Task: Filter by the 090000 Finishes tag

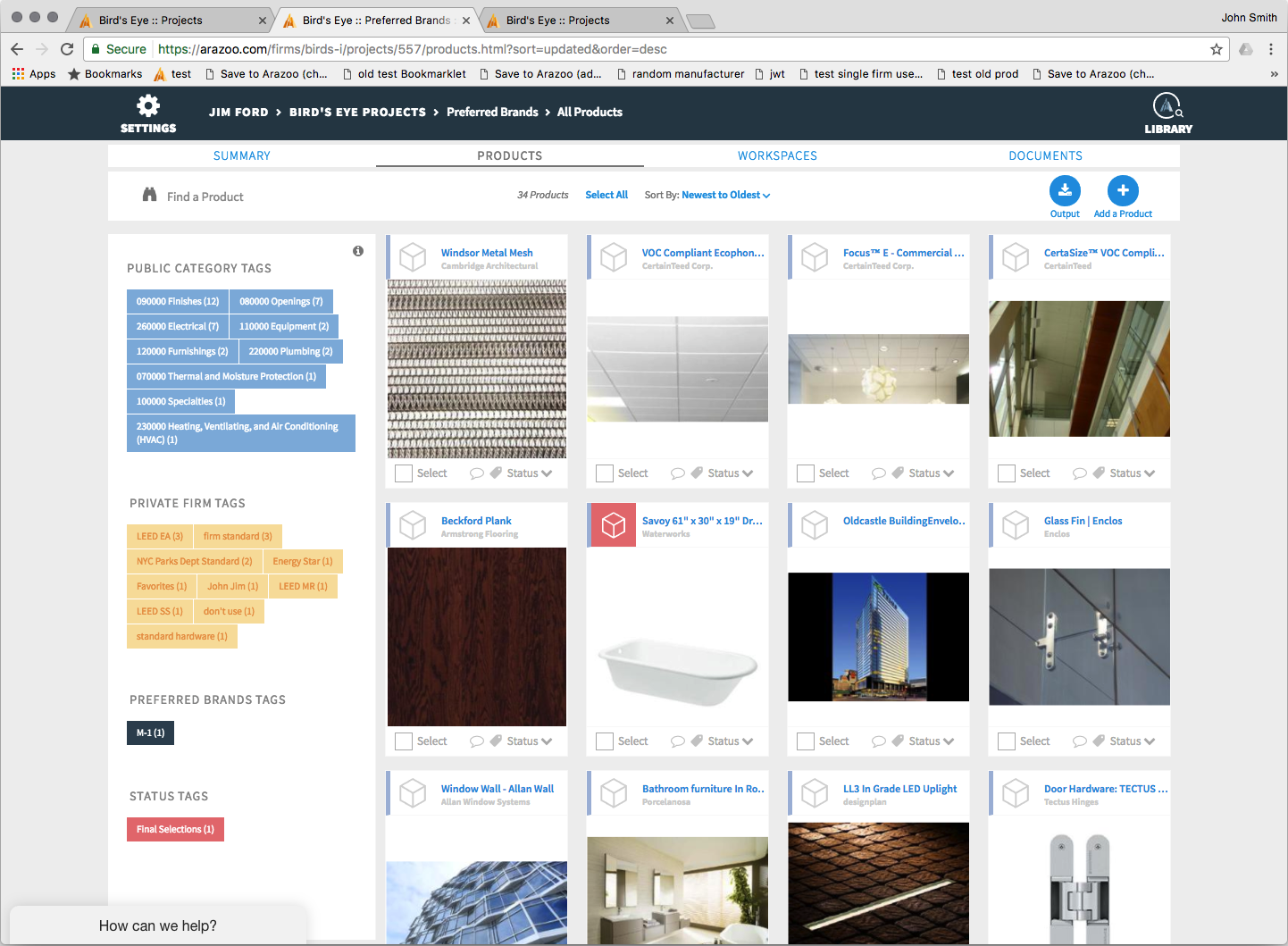Action: [177, 302]
